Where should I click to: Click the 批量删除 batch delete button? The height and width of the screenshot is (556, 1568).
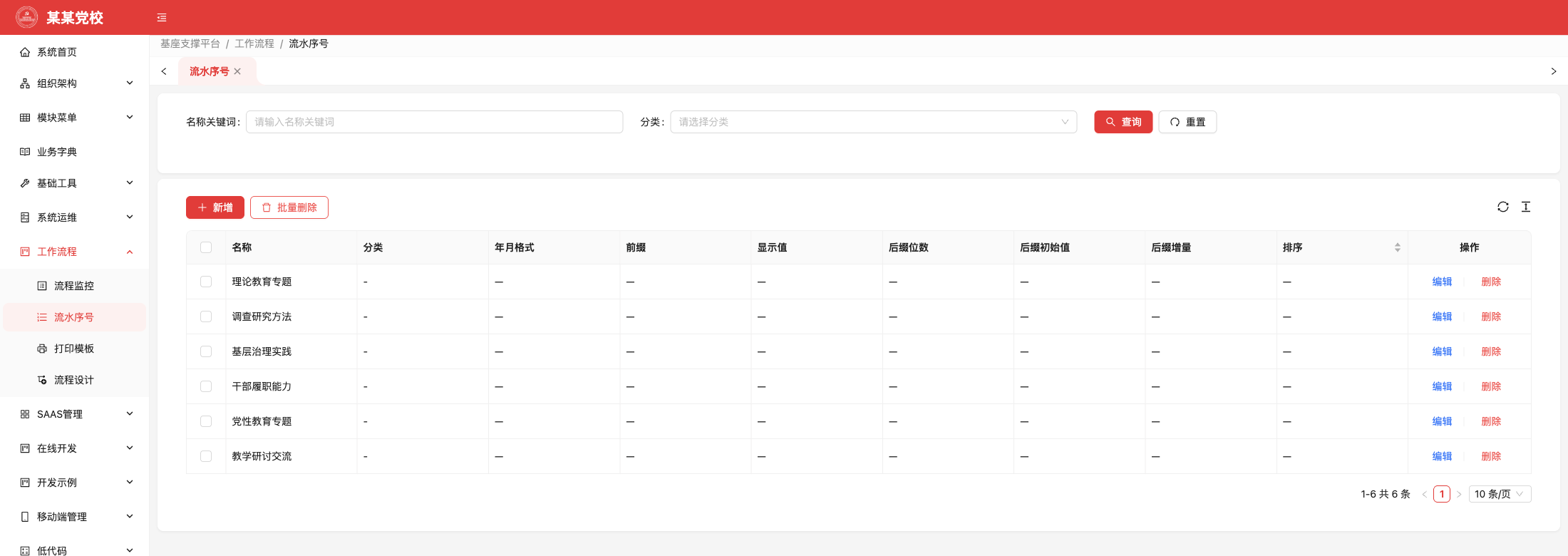click(x=289, y=207)
